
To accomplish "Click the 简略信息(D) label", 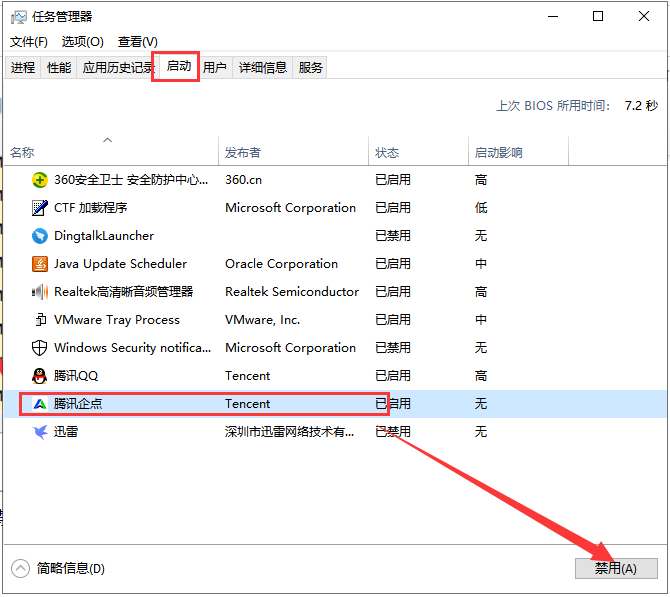I will (71, 569).
